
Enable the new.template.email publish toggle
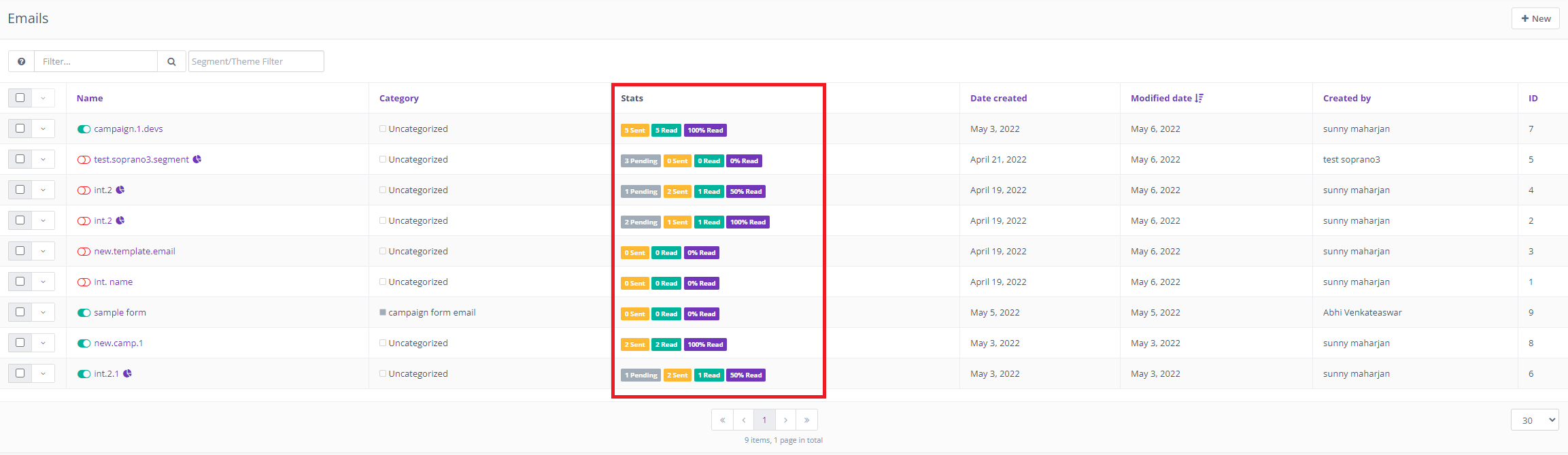(x=84, y=252)
